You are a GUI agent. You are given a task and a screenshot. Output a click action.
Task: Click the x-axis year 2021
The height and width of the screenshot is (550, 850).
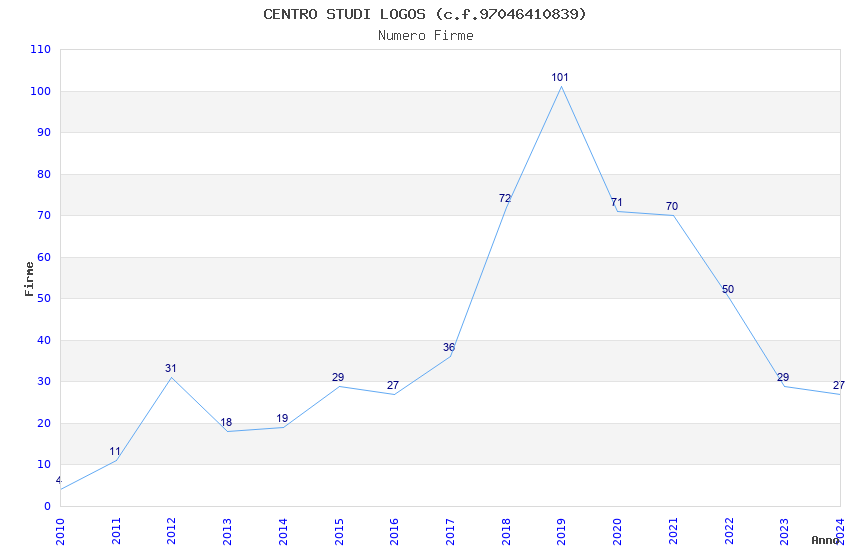click(x=673, y=532)
